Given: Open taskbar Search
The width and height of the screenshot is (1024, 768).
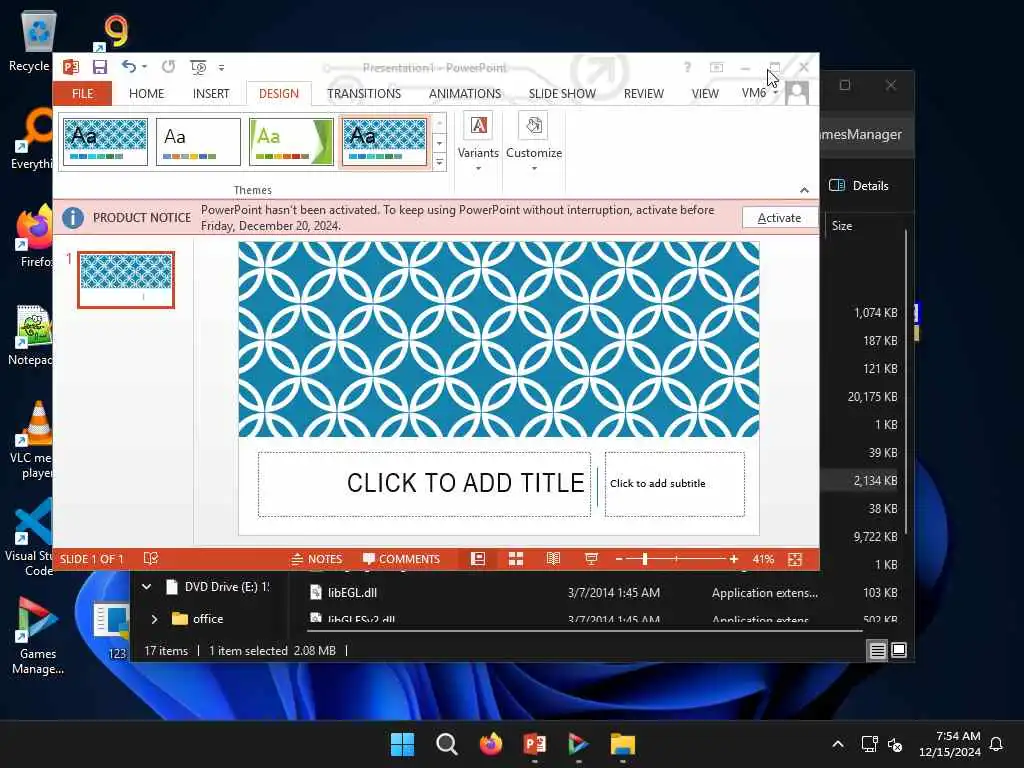Looking at the screenshot, I should click(x=447, y=744).
